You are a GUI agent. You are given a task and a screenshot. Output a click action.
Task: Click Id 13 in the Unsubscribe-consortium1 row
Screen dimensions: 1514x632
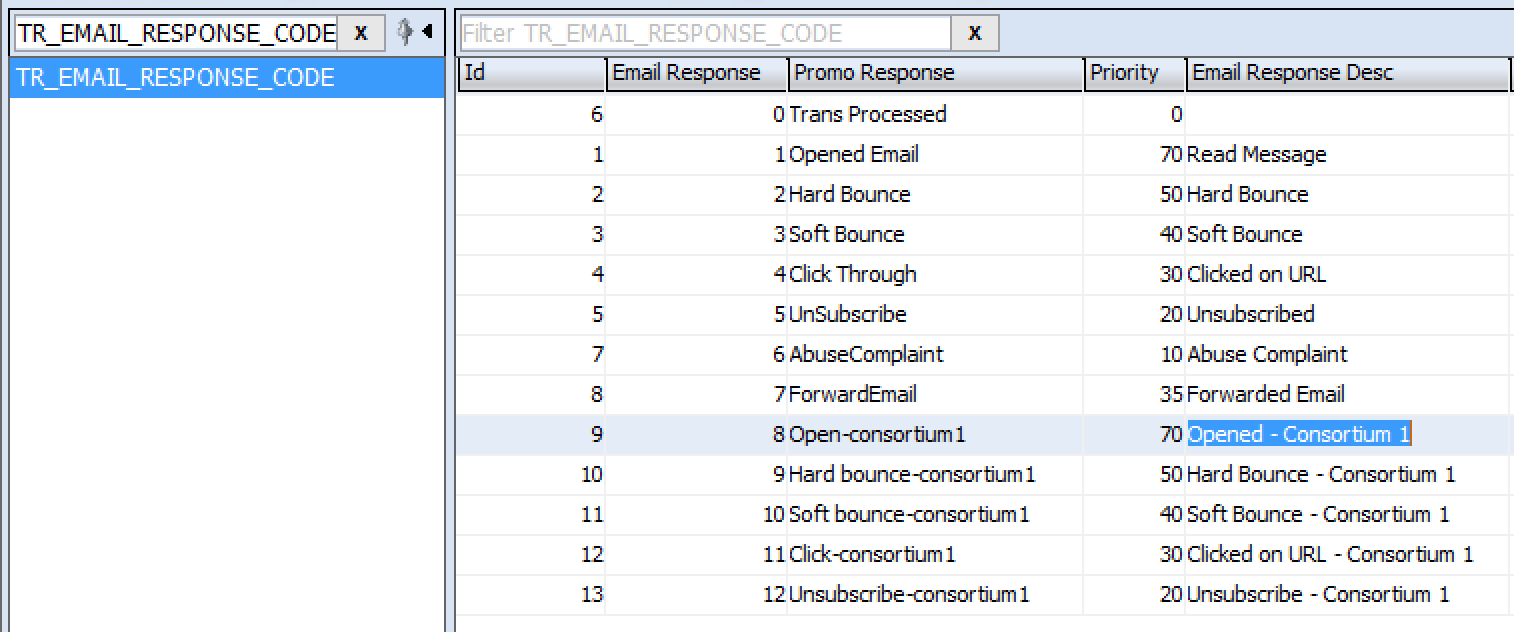pyautogui.click(x=531, y=595)
